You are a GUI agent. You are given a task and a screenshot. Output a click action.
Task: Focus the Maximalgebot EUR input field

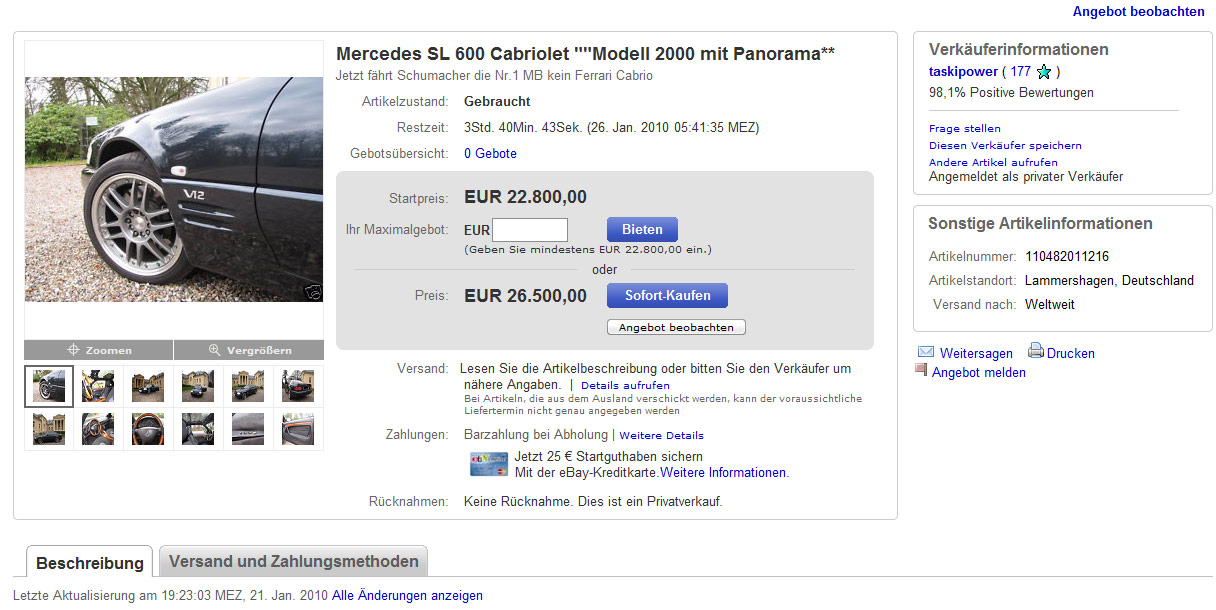tap(530, 229)
